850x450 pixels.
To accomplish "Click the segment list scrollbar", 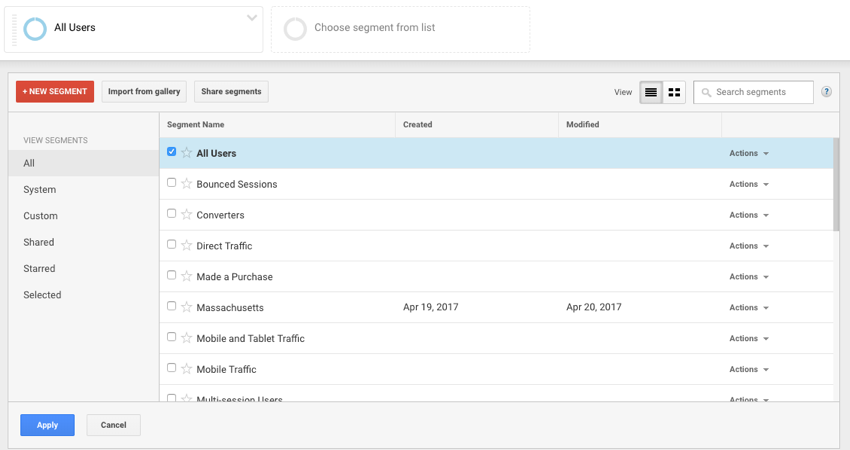I will [836, 185].
